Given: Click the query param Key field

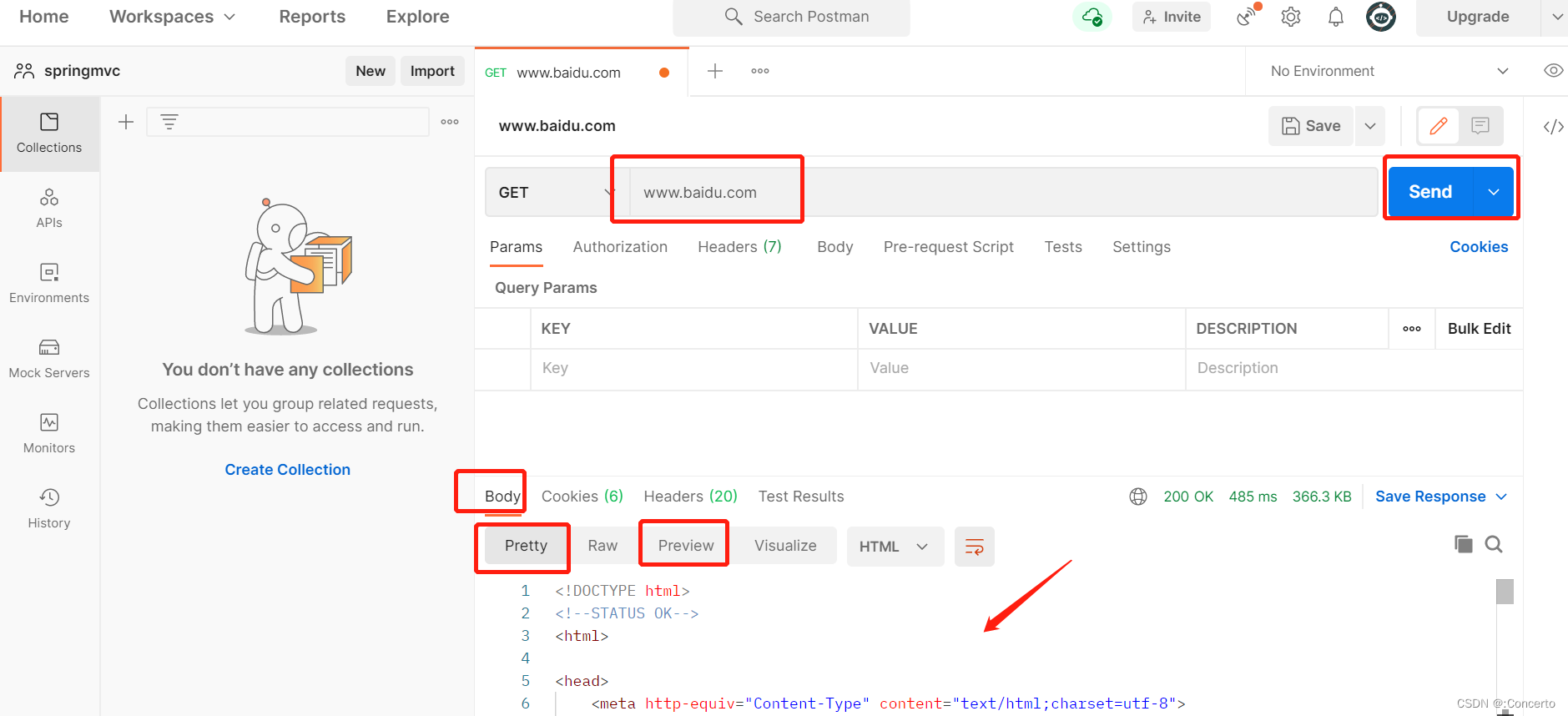Looking at the screenshot, I should [x=694, y=369].
